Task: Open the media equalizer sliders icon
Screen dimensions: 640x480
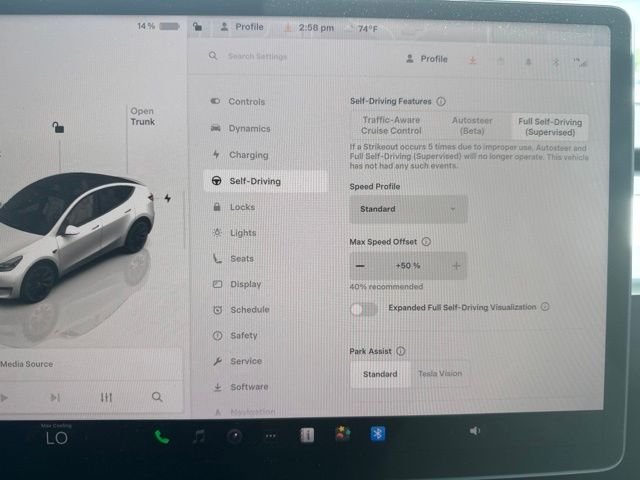Action: (x=106, y=397)
